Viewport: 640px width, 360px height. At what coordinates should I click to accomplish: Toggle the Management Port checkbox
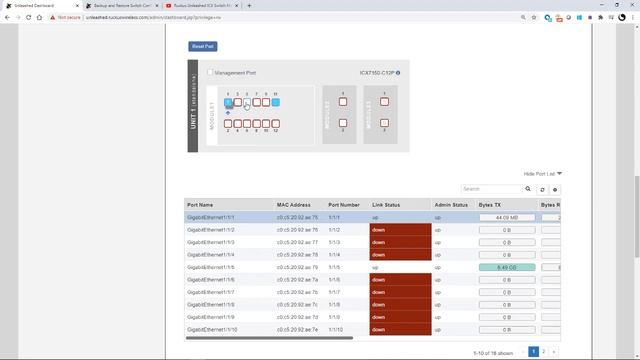(210, 72)
